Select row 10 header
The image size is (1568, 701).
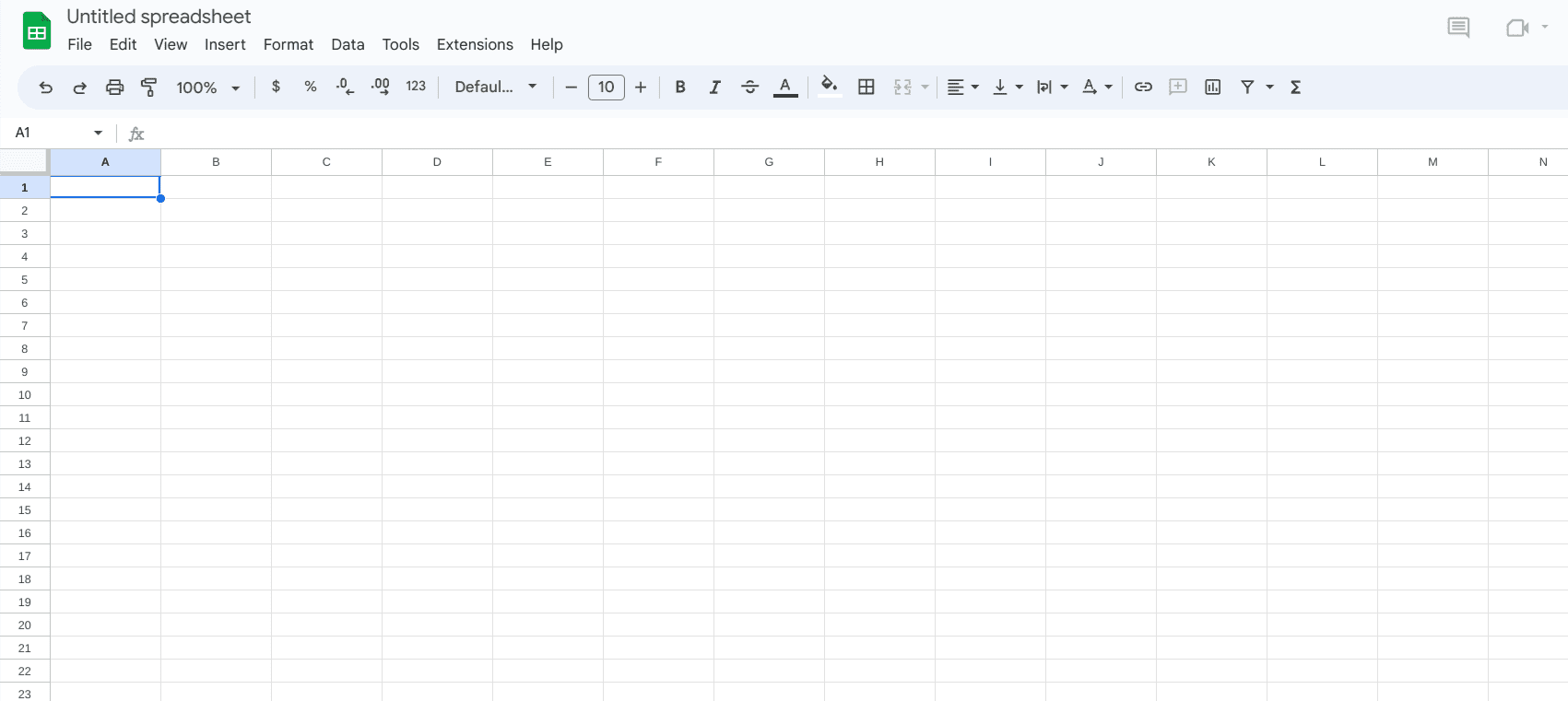tap(25, 394)
